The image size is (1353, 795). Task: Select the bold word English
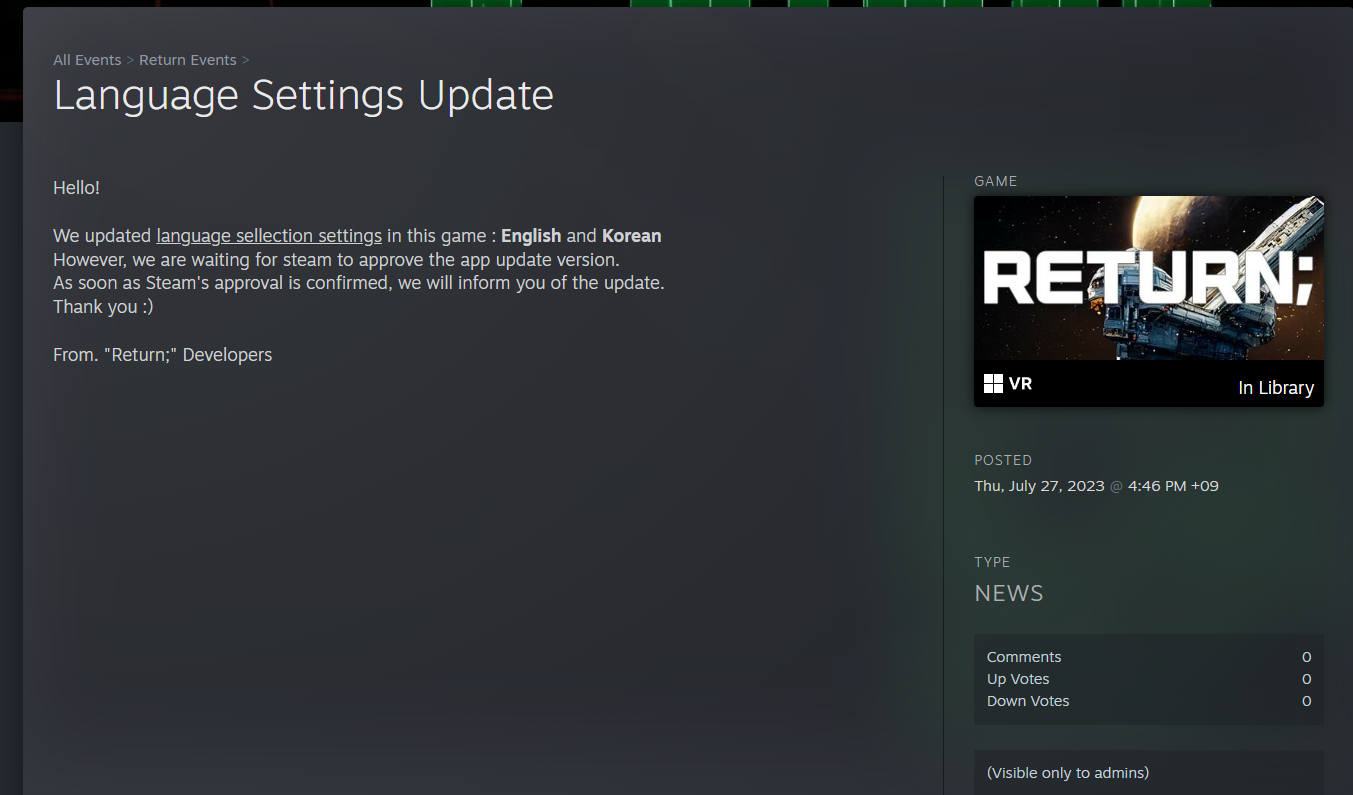531,236
